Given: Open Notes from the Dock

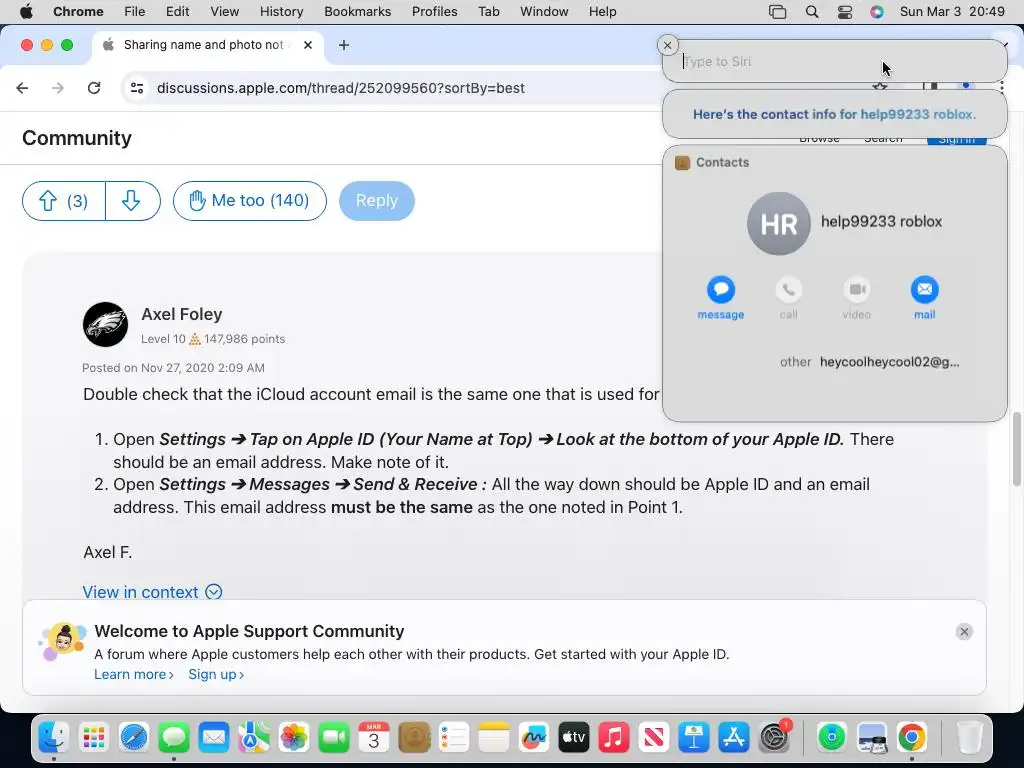Looking at the screenshot, I should point(494,738).
